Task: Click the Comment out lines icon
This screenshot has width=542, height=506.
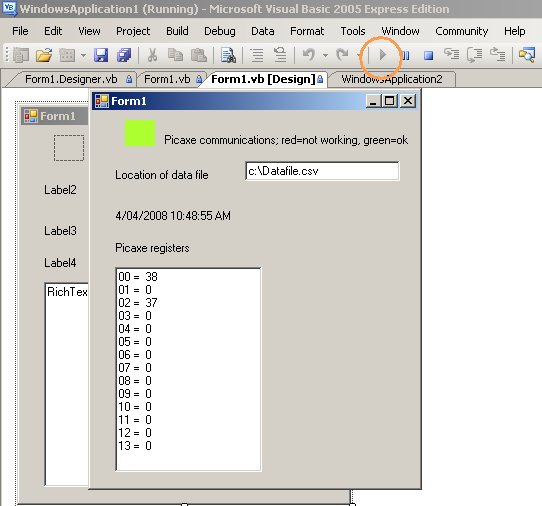Action: click(x=256, y=55)
